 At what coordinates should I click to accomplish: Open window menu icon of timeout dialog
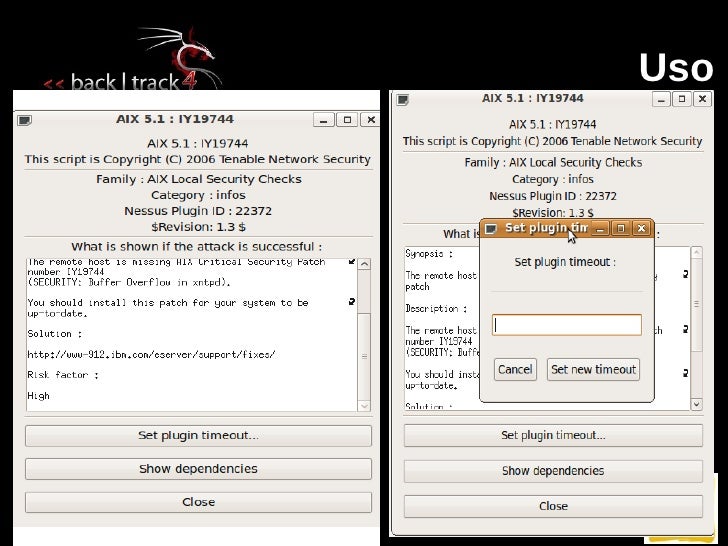click(491, 228)
